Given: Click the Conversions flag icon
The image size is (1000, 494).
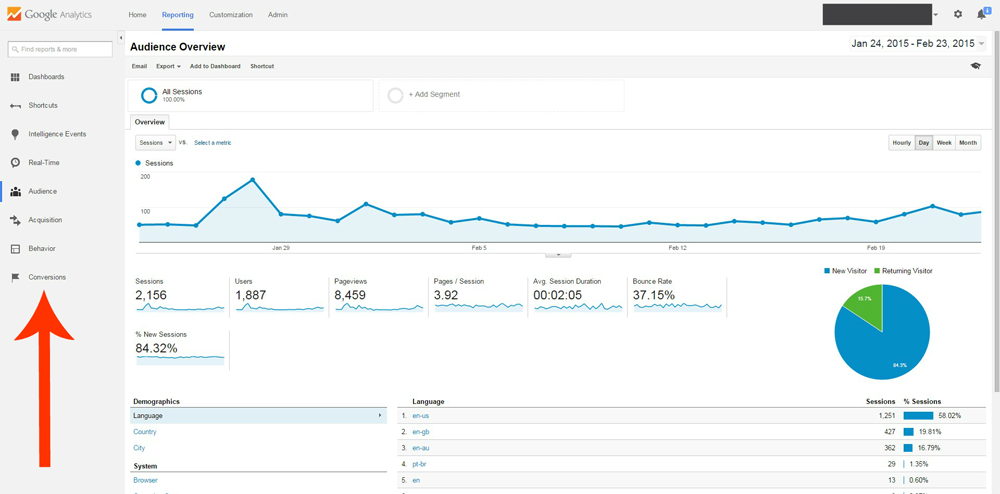Looking at the screenshot, I should click(x=15, y=277).
